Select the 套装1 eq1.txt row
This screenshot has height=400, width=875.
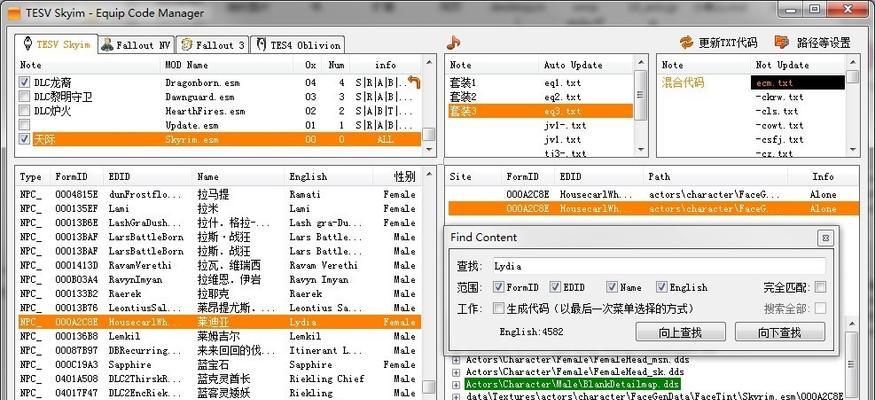[540, 83]
